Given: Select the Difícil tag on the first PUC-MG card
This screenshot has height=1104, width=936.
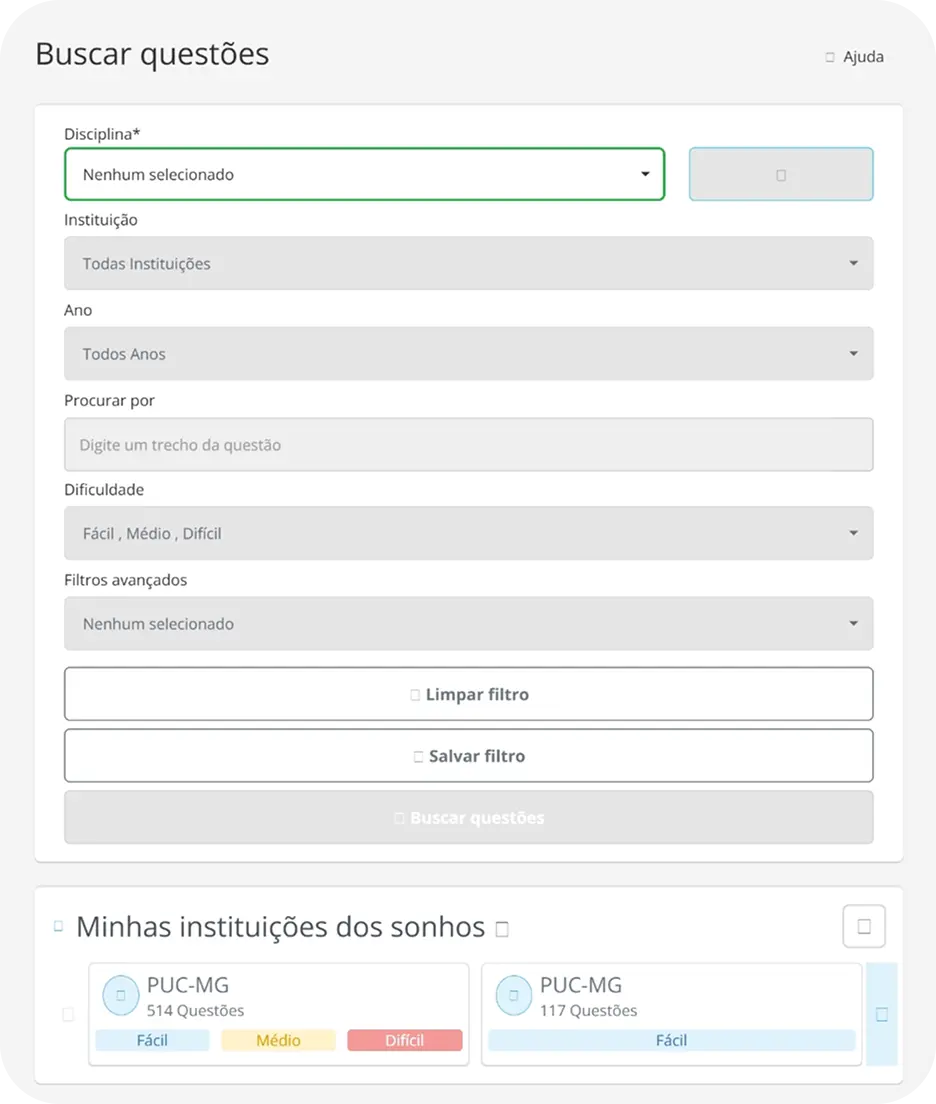Looking at the screenshot, I should coord(405,1040).
